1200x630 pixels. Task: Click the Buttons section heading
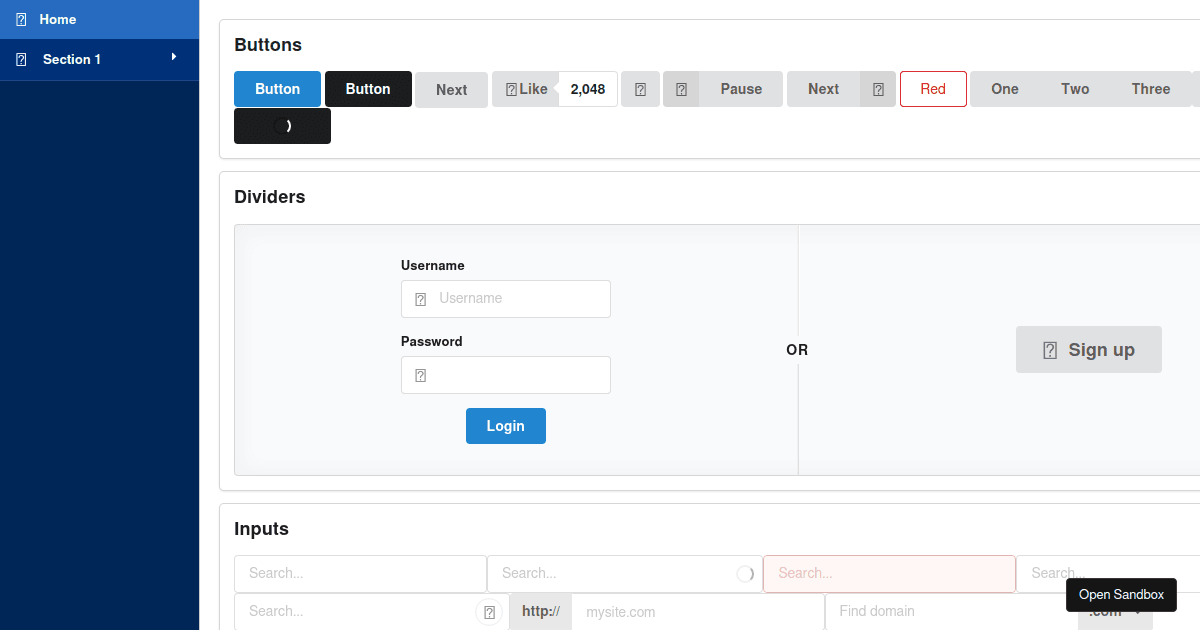pos(268,45)
